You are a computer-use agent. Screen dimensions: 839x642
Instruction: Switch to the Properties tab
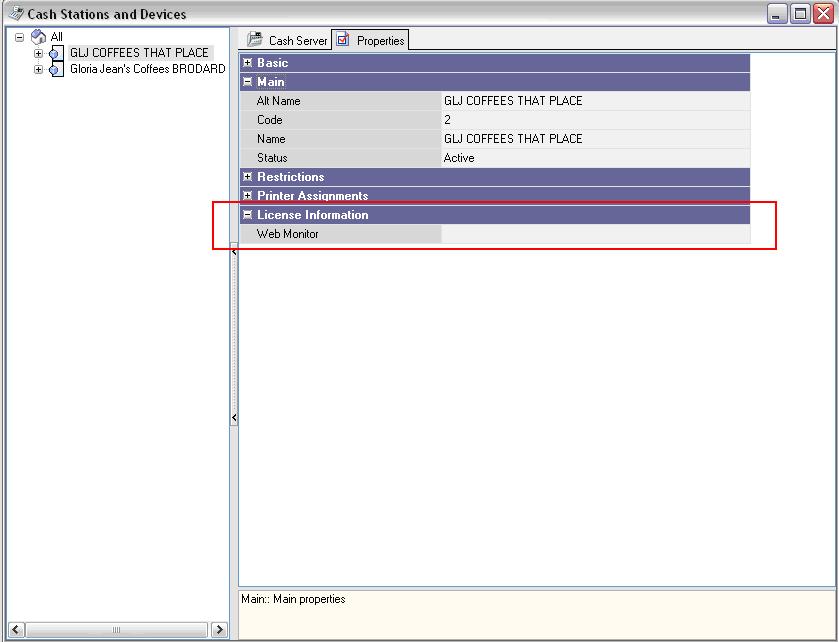point(370,40)
